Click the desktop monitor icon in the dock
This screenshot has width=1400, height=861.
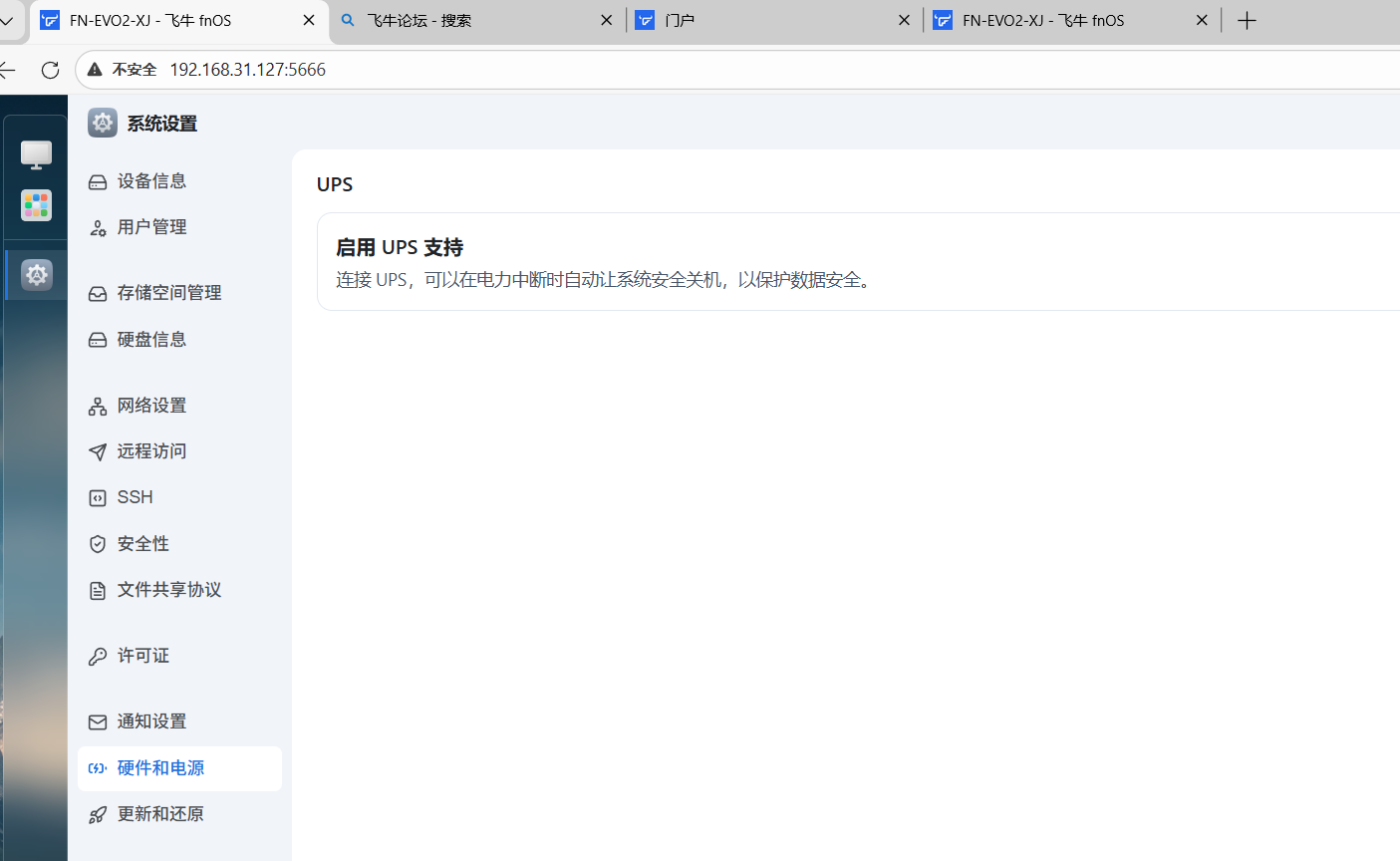click(36, 155)
